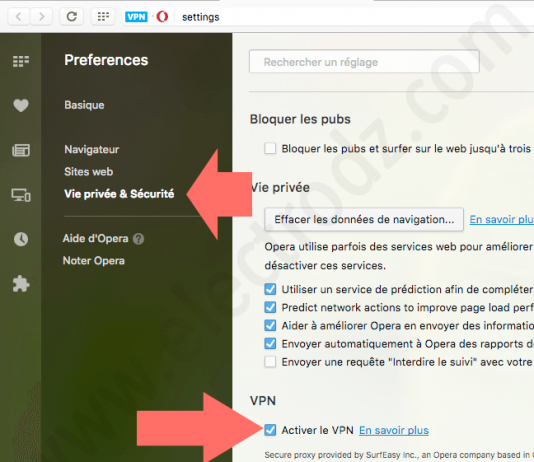Open Extensions puzzle icon in sidebar

click(21, 284)
